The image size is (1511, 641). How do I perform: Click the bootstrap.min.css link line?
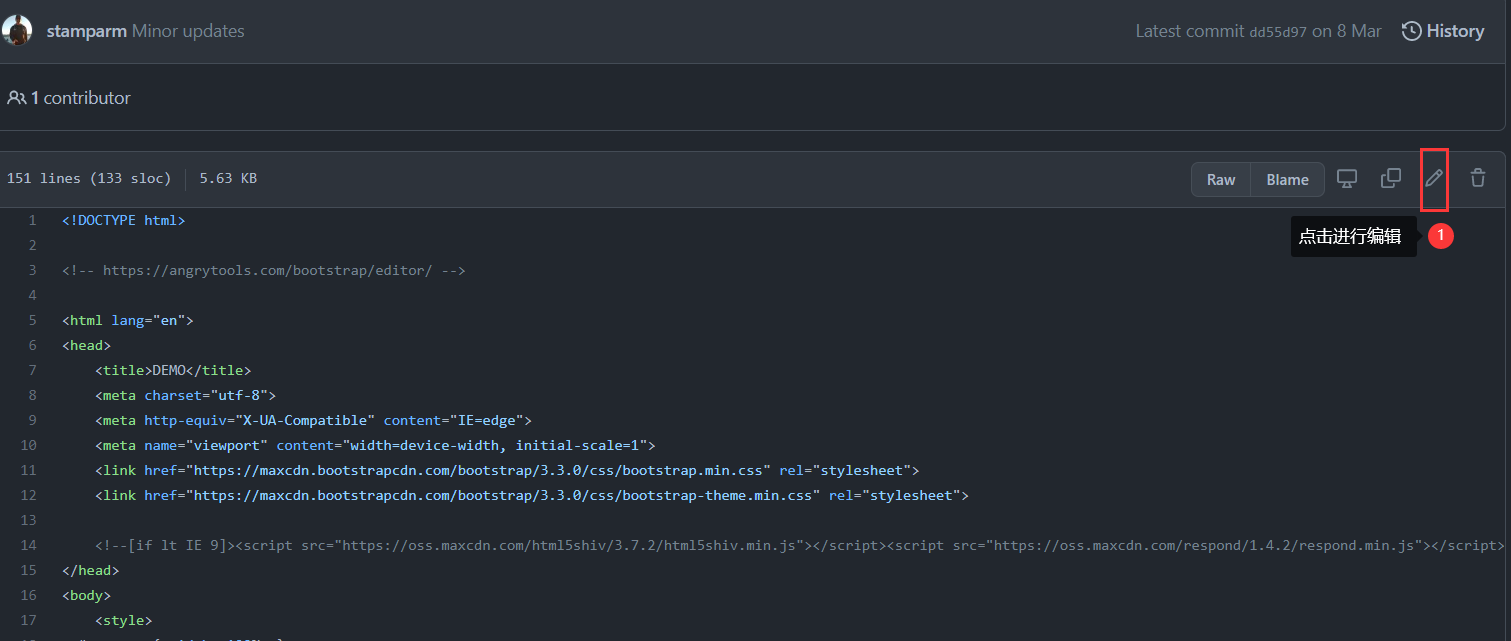coord(507,470)
